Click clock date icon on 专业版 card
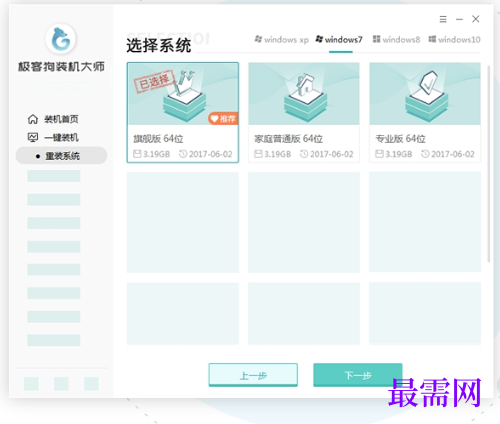The height and width of the screenshot is (424, 500). pos(425,154)
